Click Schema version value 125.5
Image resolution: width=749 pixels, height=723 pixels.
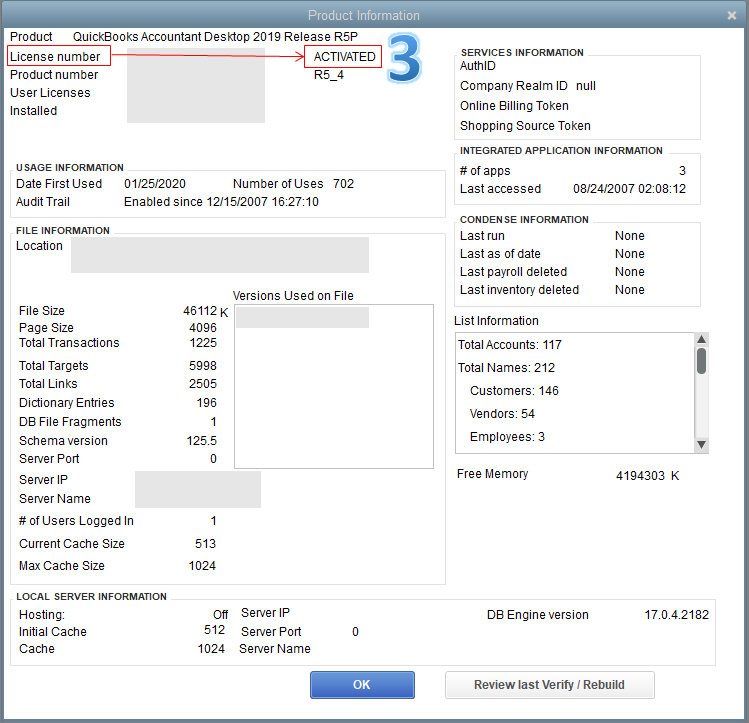[x=202, y=441]
